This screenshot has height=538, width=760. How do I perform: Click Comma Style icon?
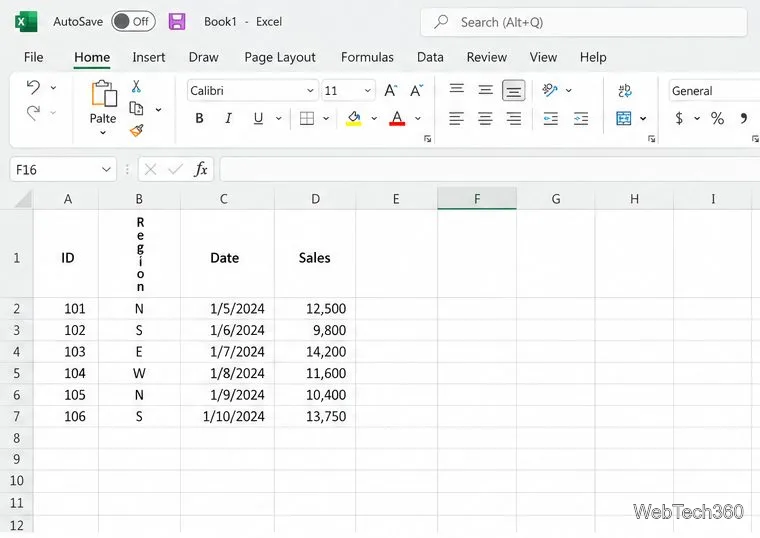pos(744,118)
